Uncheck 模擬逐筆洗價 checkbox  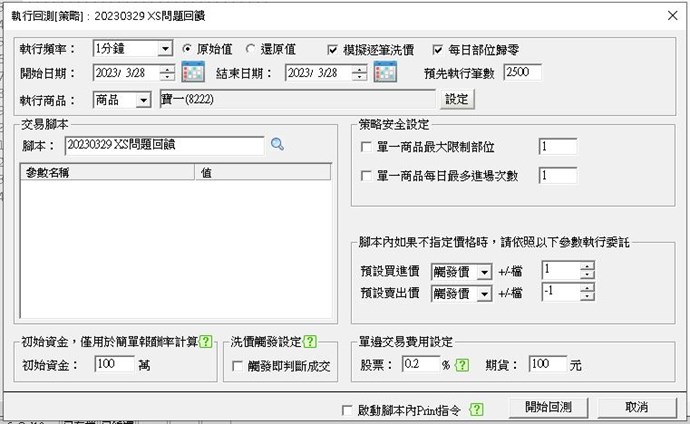pos(333,50)
